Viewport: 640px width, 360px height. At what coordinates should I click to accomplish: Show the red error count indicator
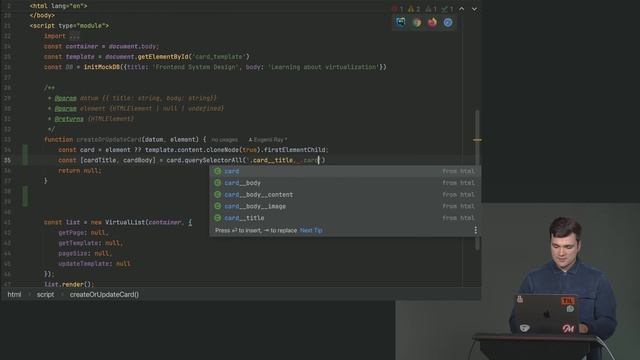397,9
